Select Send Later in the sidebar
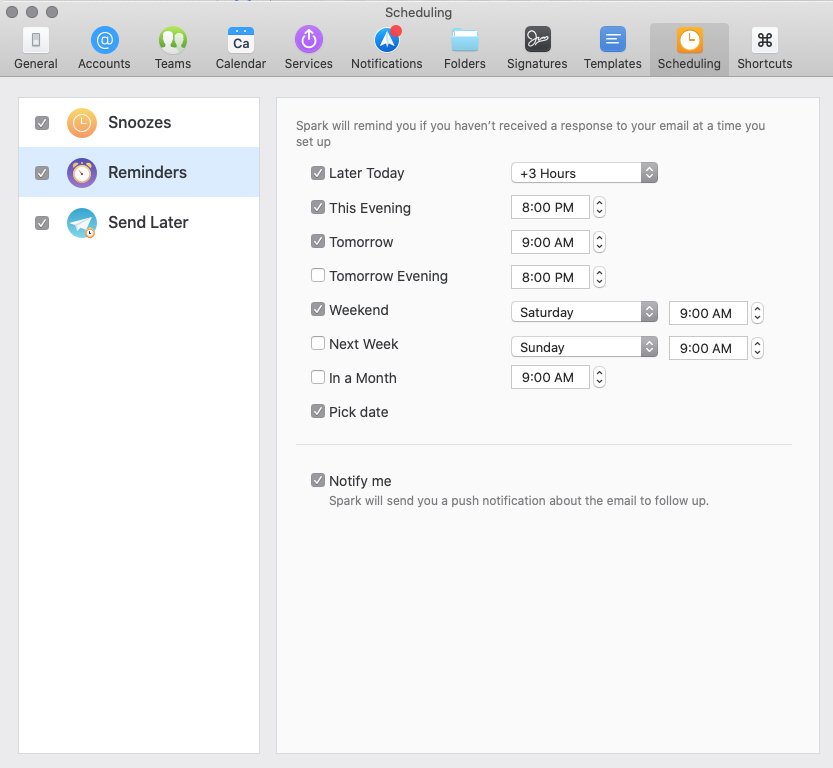 pyautogui.click(x=148, y=222)
